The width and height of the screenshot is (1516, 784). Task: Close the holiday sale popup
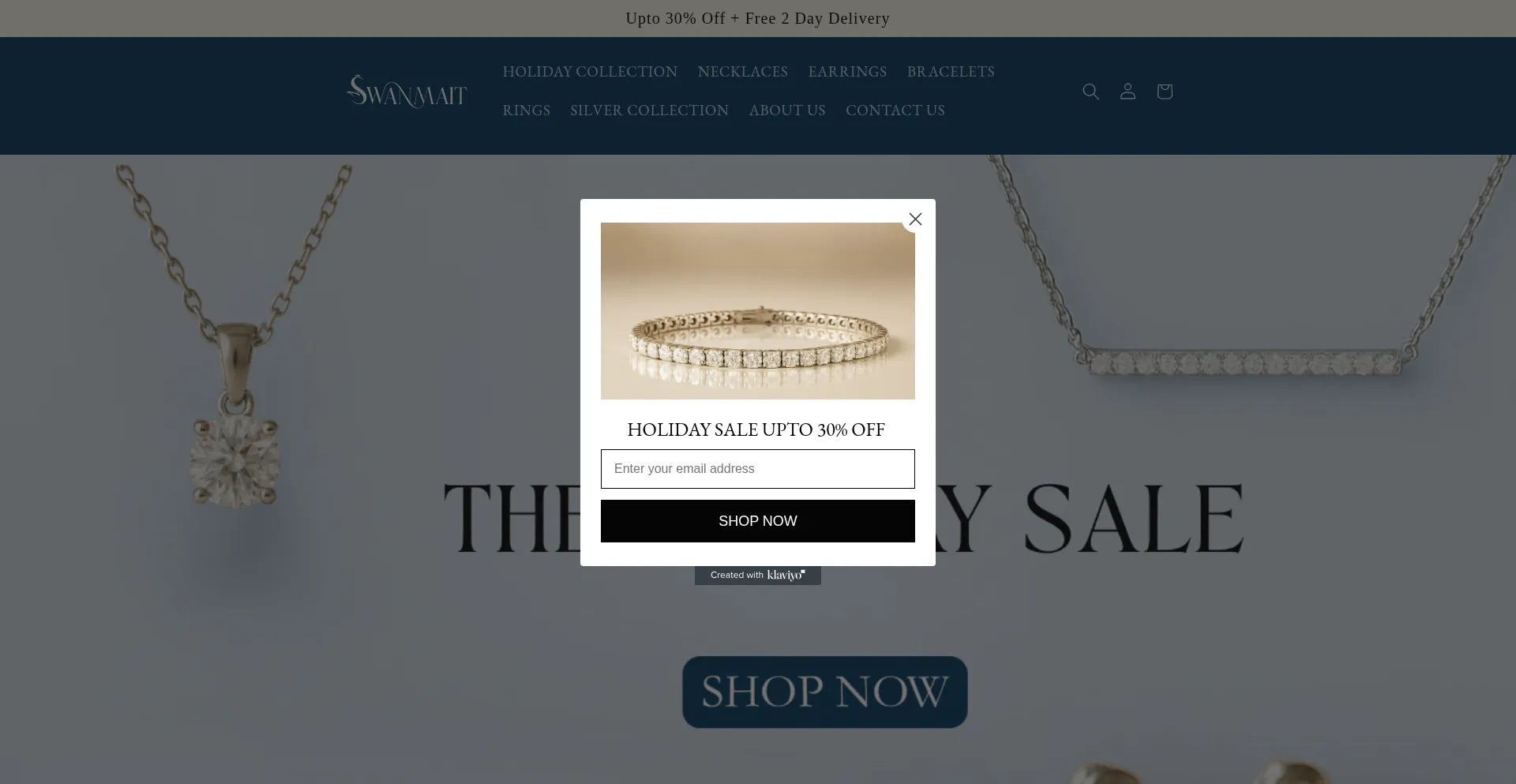[x=915, y=219]
